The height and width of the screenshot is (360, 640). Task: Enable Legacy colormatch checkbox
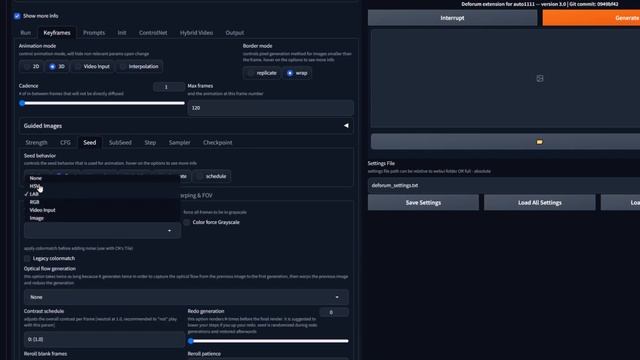[27, 258]
